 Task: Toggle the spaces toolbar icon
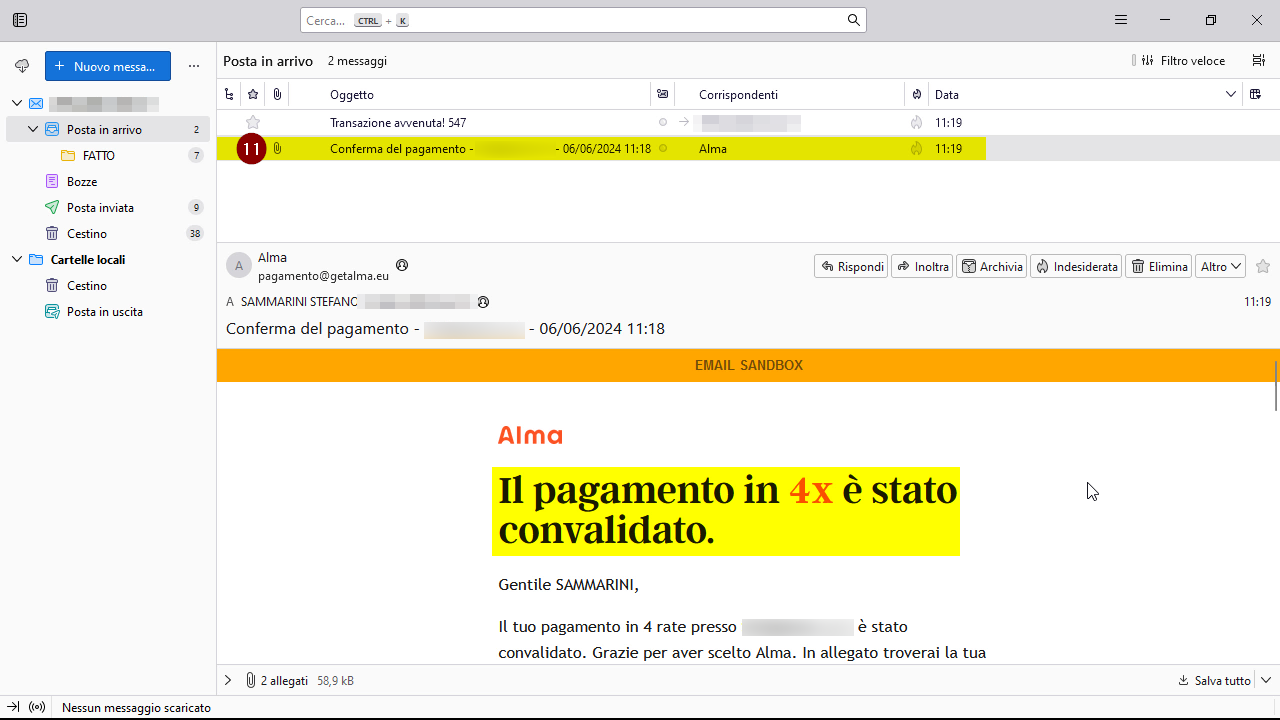click(x=20, y=20)
